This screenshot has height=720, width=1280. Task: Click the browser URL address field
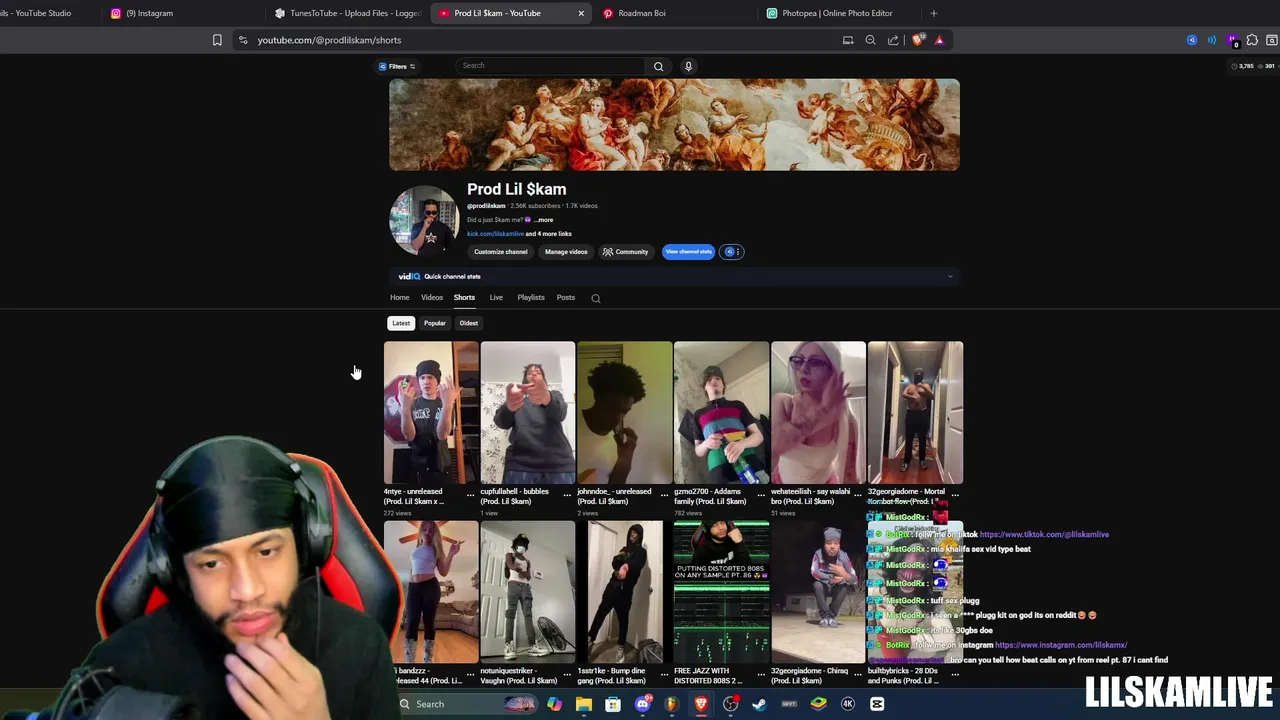point(540,40)
